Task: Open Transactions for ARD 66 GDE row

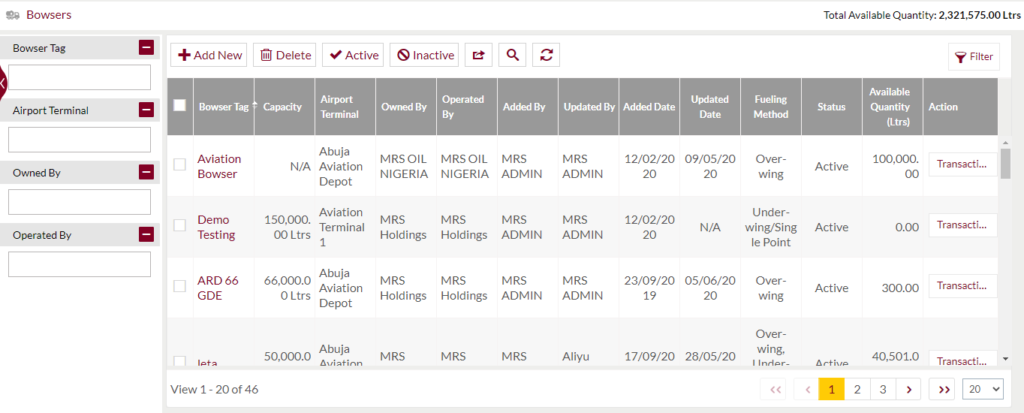Action: click(963, 286)
